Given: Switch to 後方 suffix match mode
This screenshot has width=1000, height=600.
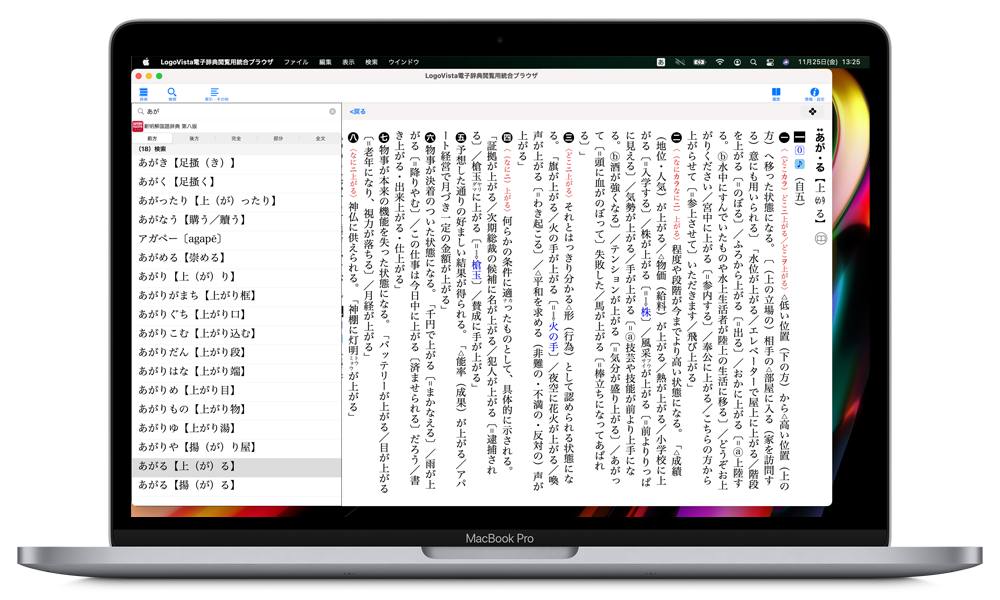Looking at the screenshot, I should (x=194, y=138).
